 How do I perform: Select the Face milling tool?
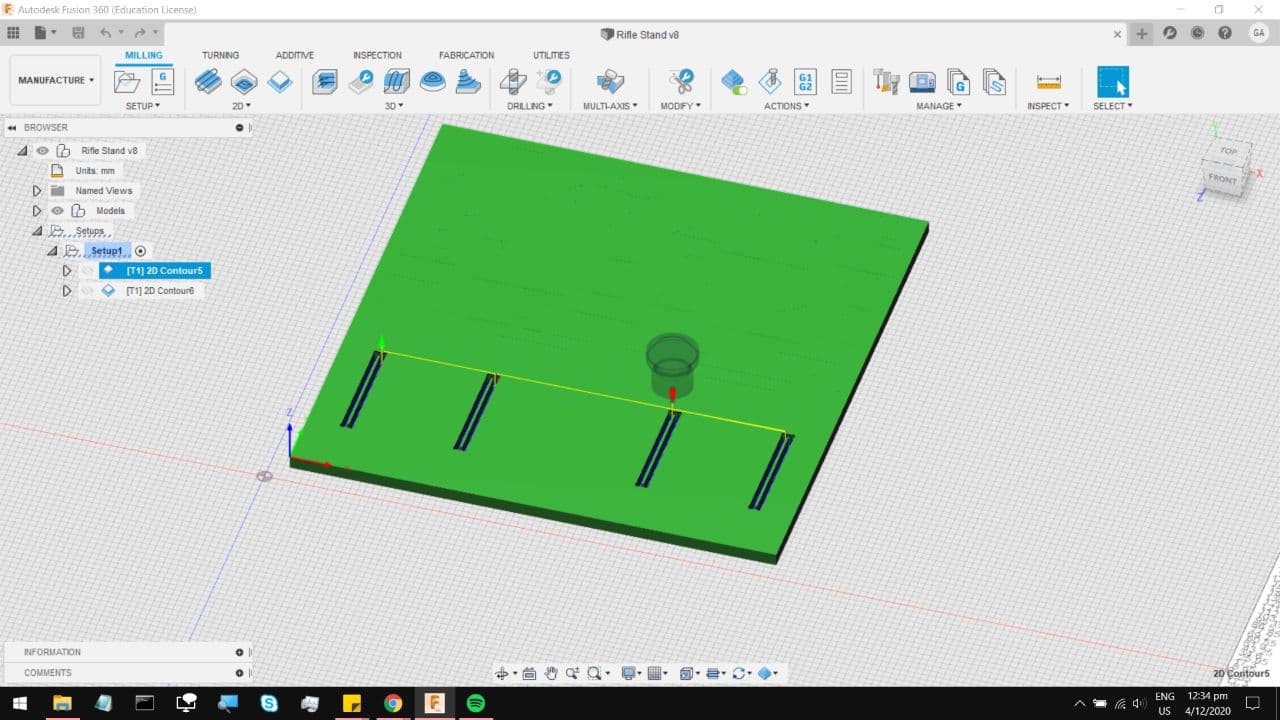280,82
